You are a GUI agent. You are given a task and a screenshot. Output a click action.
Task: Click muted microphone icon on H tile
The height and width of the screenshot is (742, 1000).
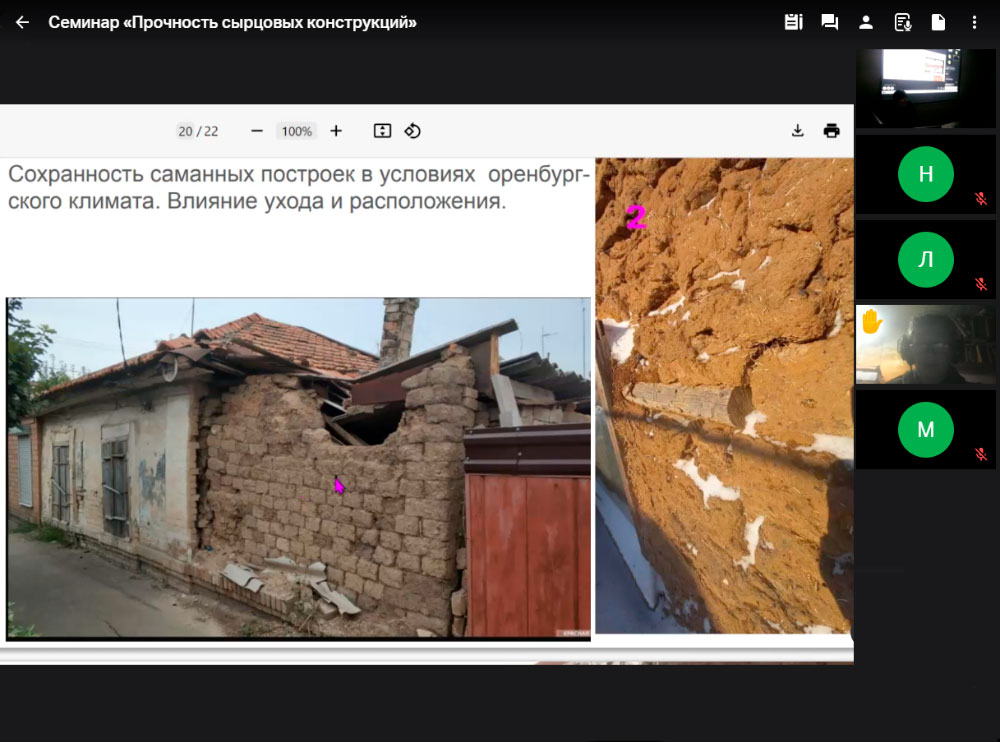(x=981, y=199)
